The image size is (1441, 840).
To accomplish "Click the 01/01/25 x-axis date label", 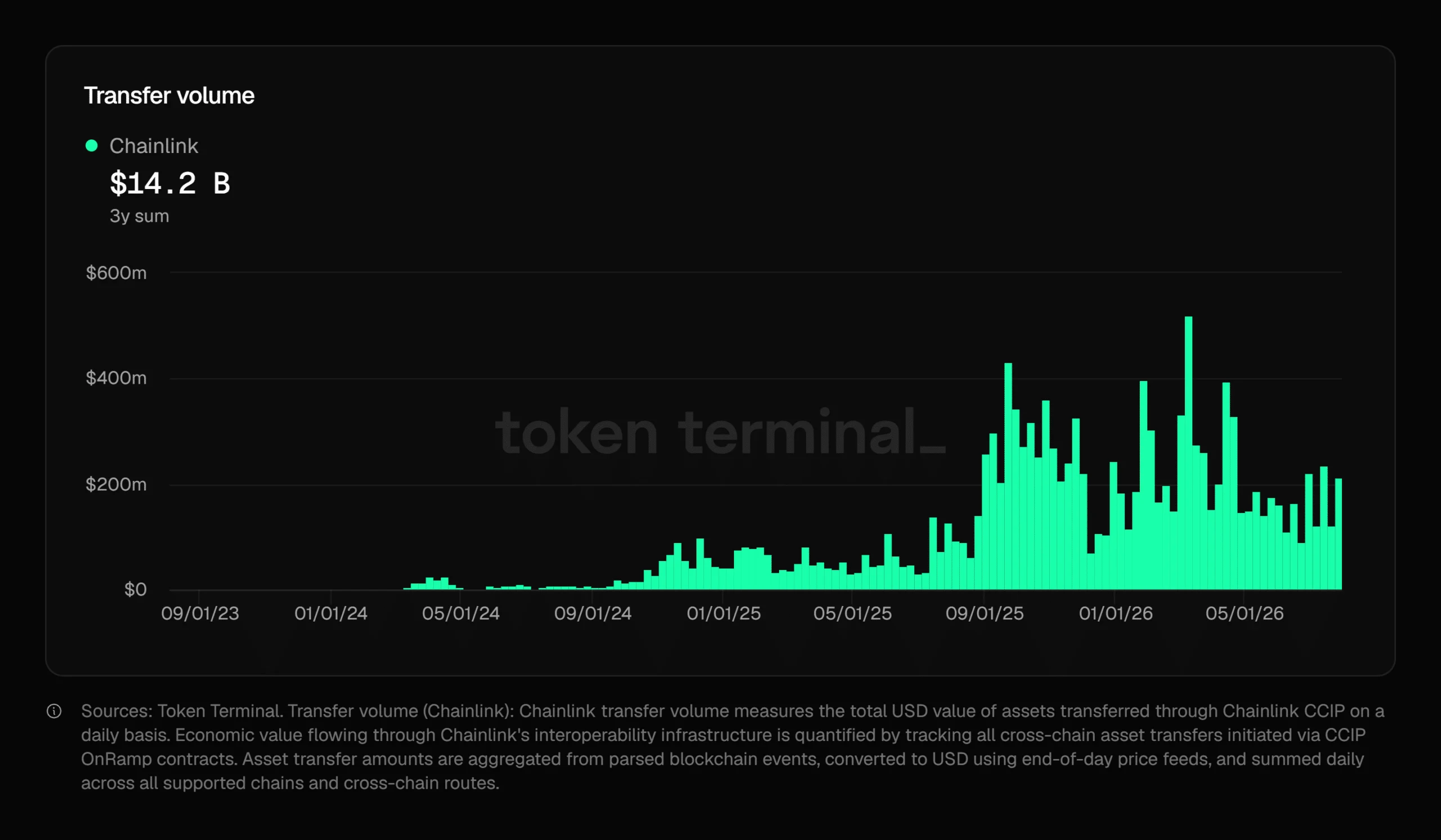I will click(x=724, y=613).
